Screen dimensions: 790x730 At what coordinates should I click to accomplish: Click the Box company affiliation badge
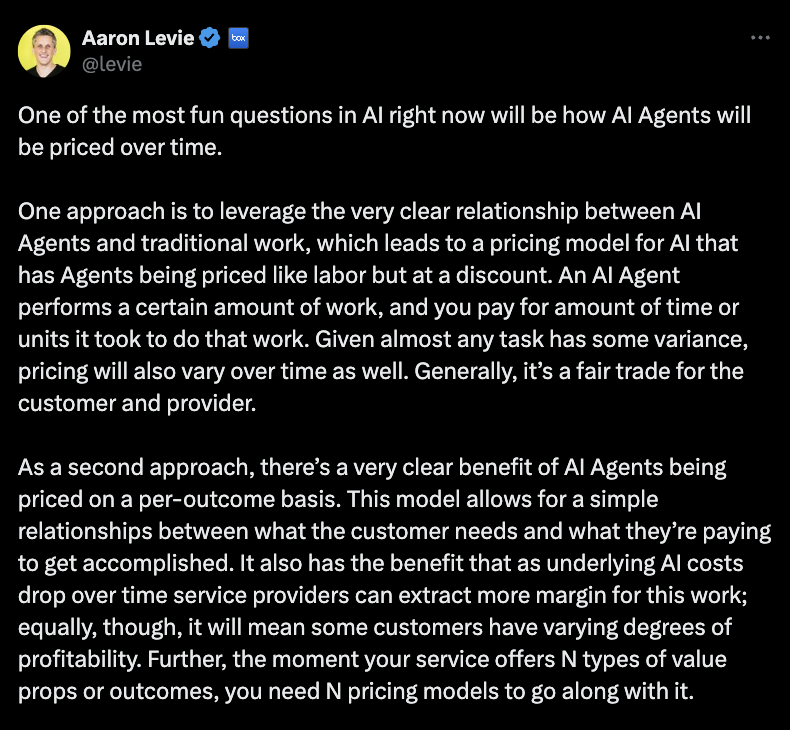click(238, 38)
